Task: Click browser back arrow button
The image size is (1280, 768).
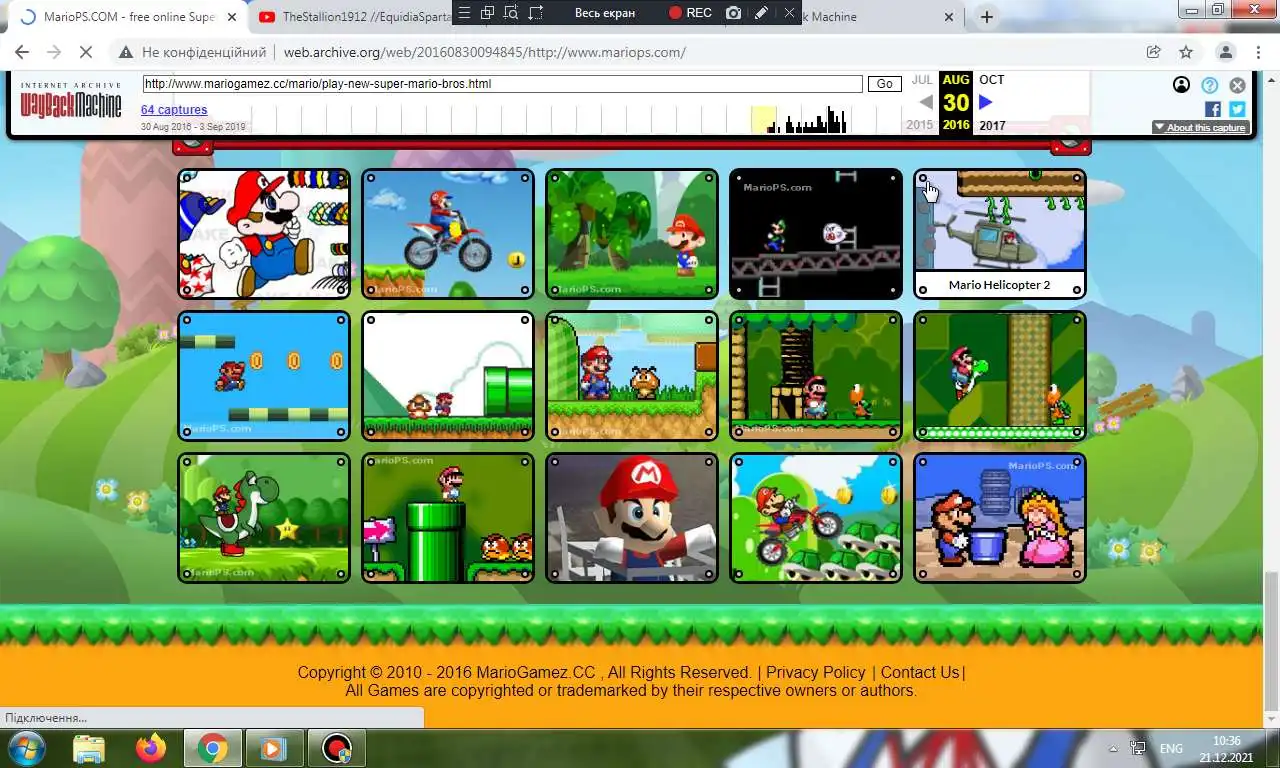Action: [22, 52]
